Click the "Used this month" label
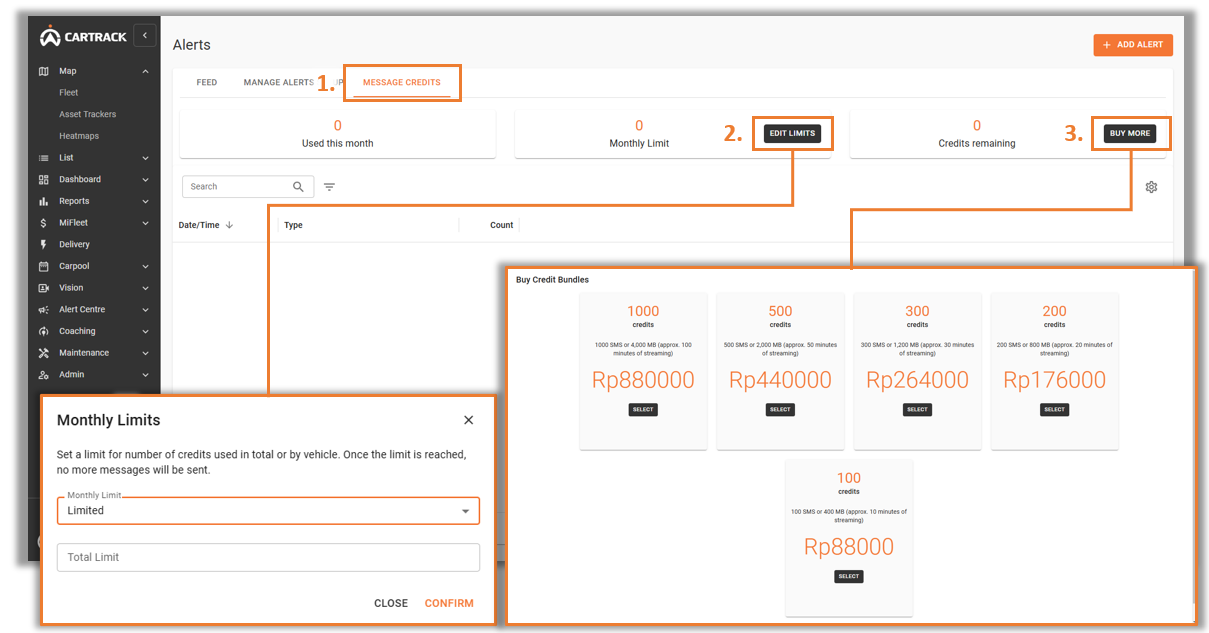Image resolution: width=1209 pixels, height=633 pixels. (338, 143)
